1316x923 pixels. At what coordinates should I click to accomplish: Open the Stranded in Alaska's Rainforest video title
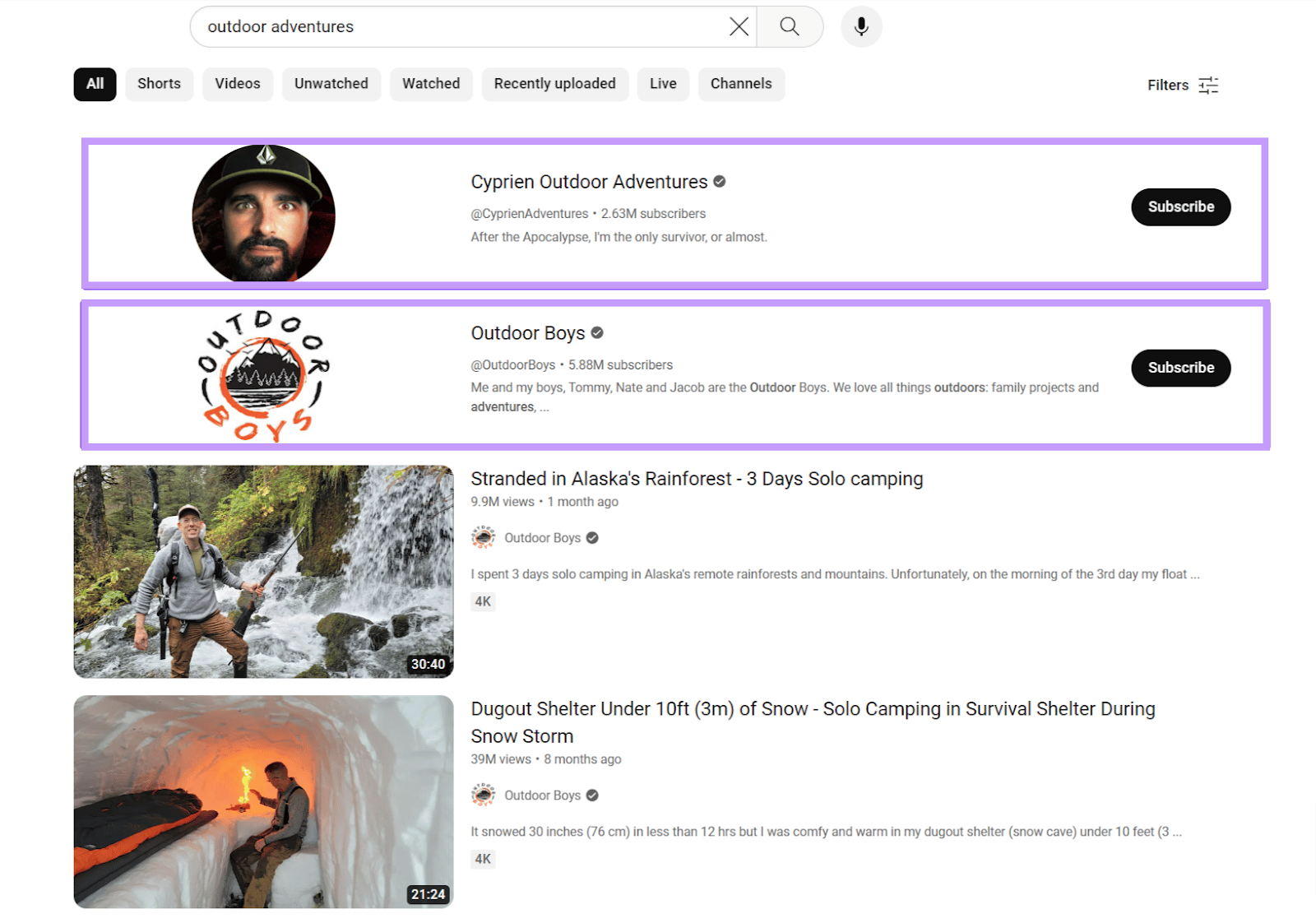[x=697, y=478]
